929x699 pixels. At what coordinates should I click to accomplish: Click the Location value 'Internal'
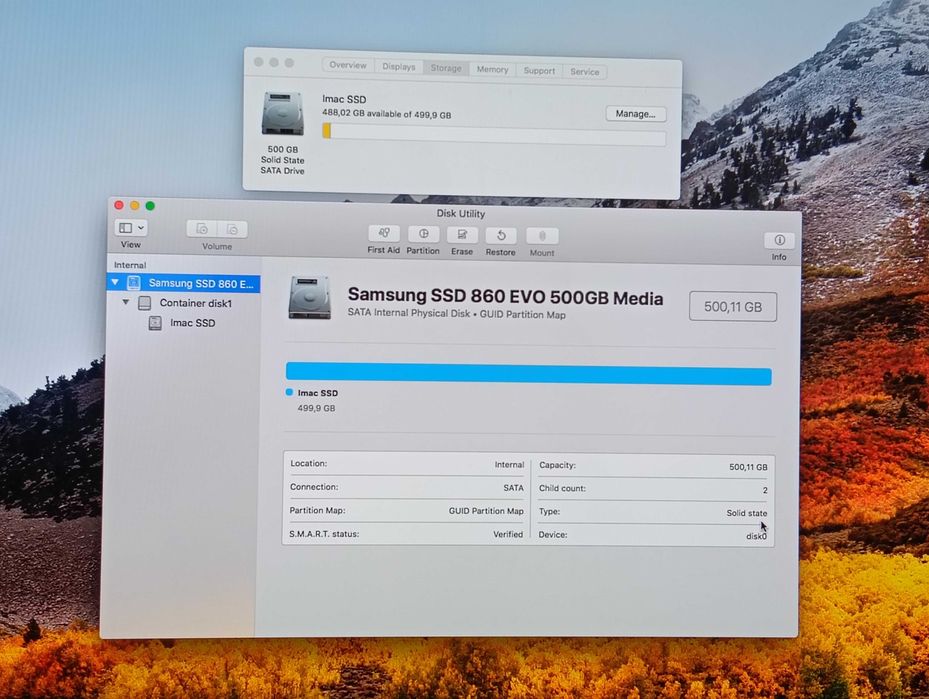point(510,464)
